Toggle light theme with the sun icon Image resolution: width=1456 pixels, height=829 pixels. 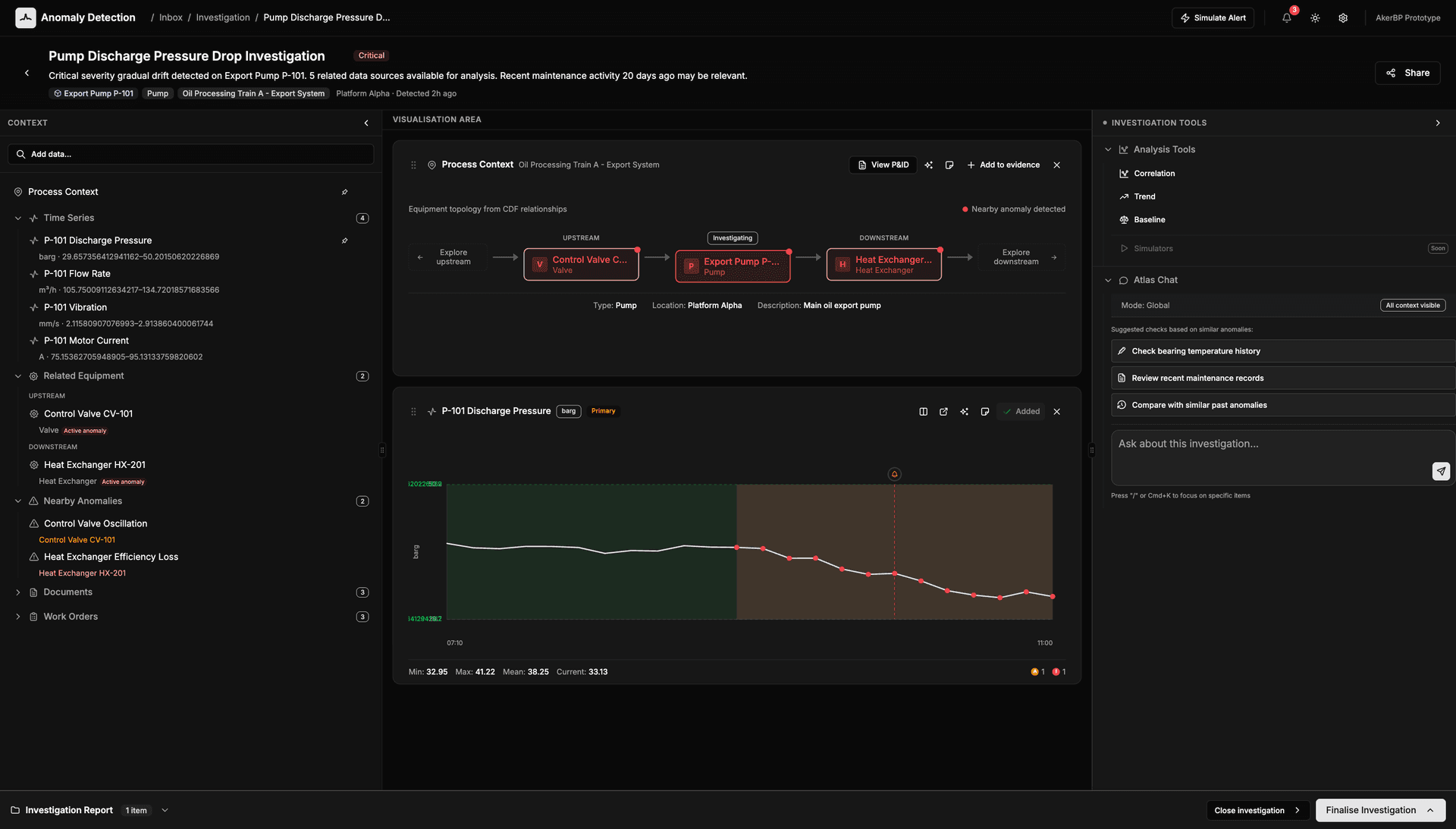pos(1315,17)
